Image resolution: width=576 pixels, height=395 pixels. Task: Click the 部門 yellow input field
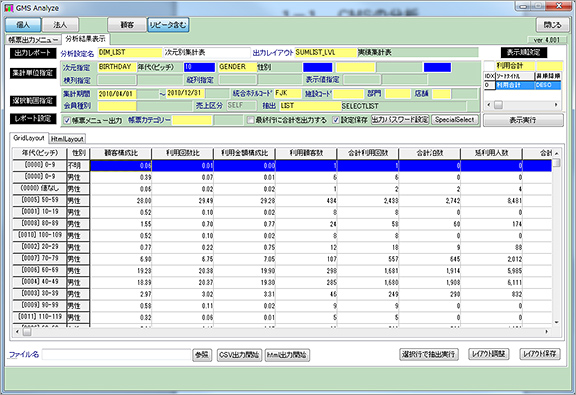[x=398, y=94]
